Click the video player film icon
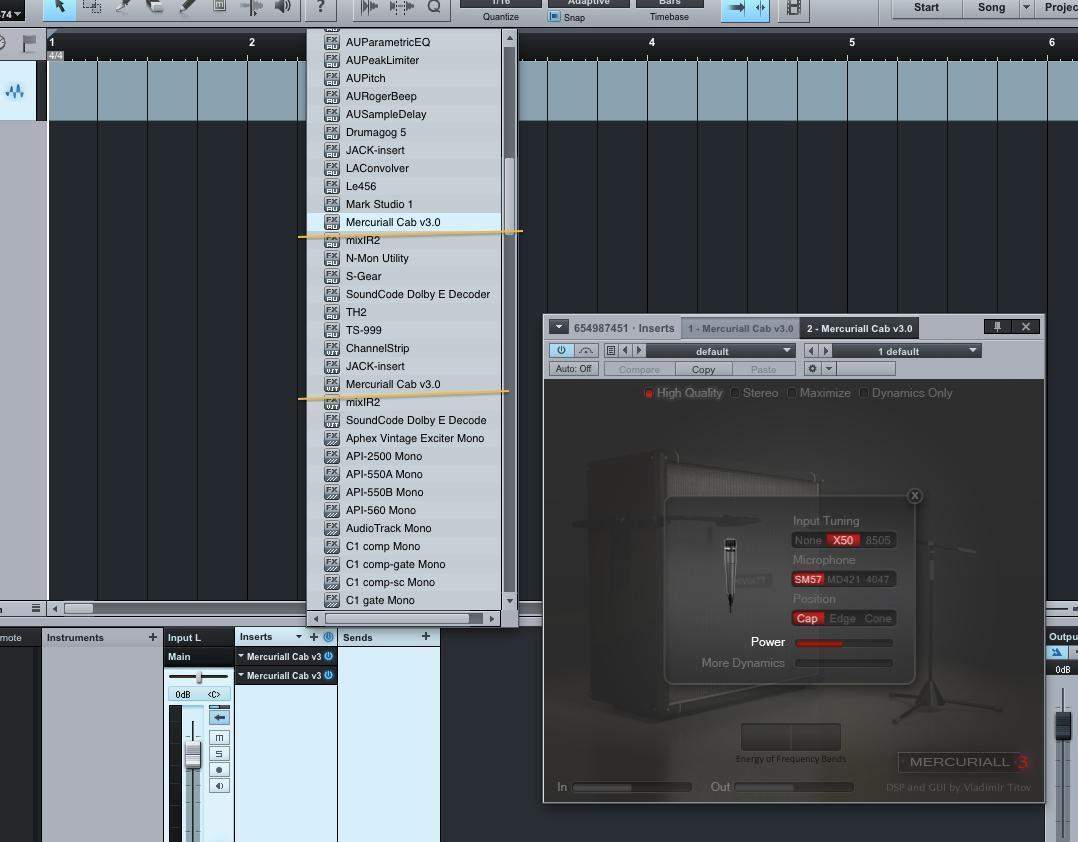This screenshot has width=1078, height=842. tap(794, 8)
